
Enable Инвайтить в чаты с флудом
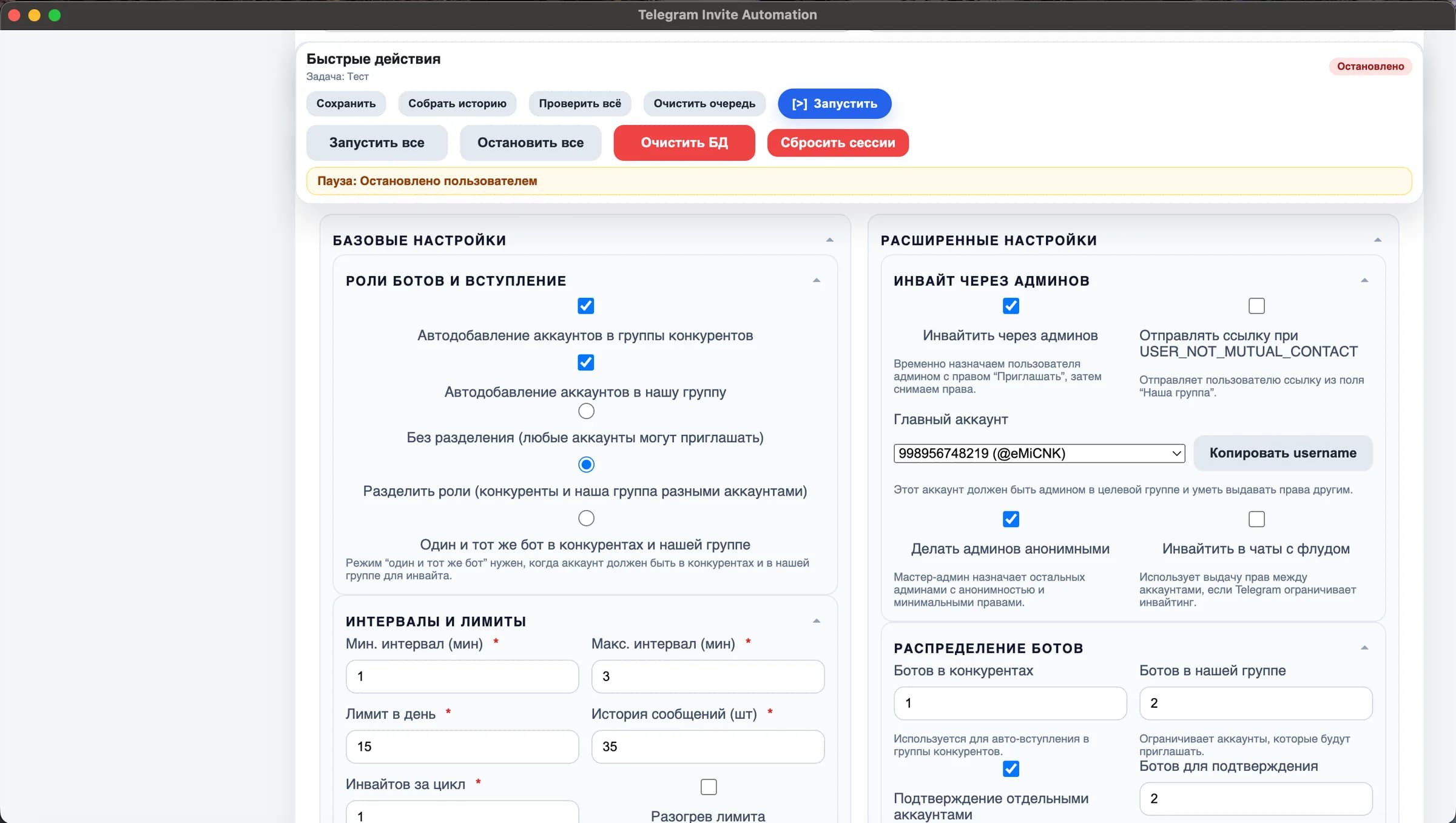pos(1256,519)
